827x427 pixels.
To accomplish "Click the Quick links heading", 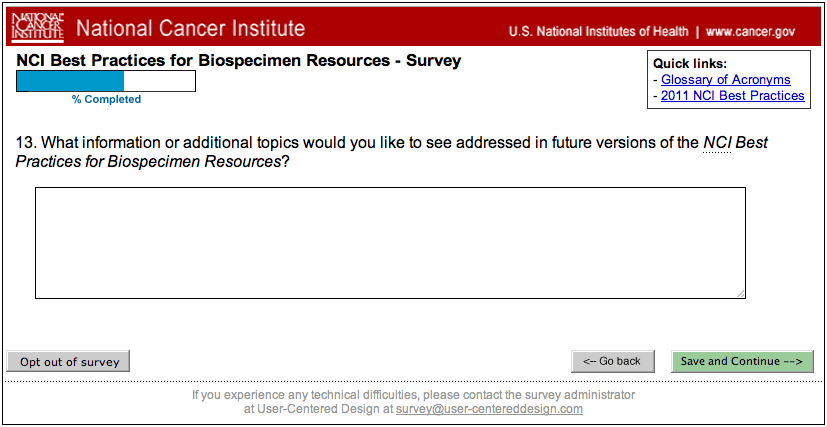I will (x=690, y=64).
